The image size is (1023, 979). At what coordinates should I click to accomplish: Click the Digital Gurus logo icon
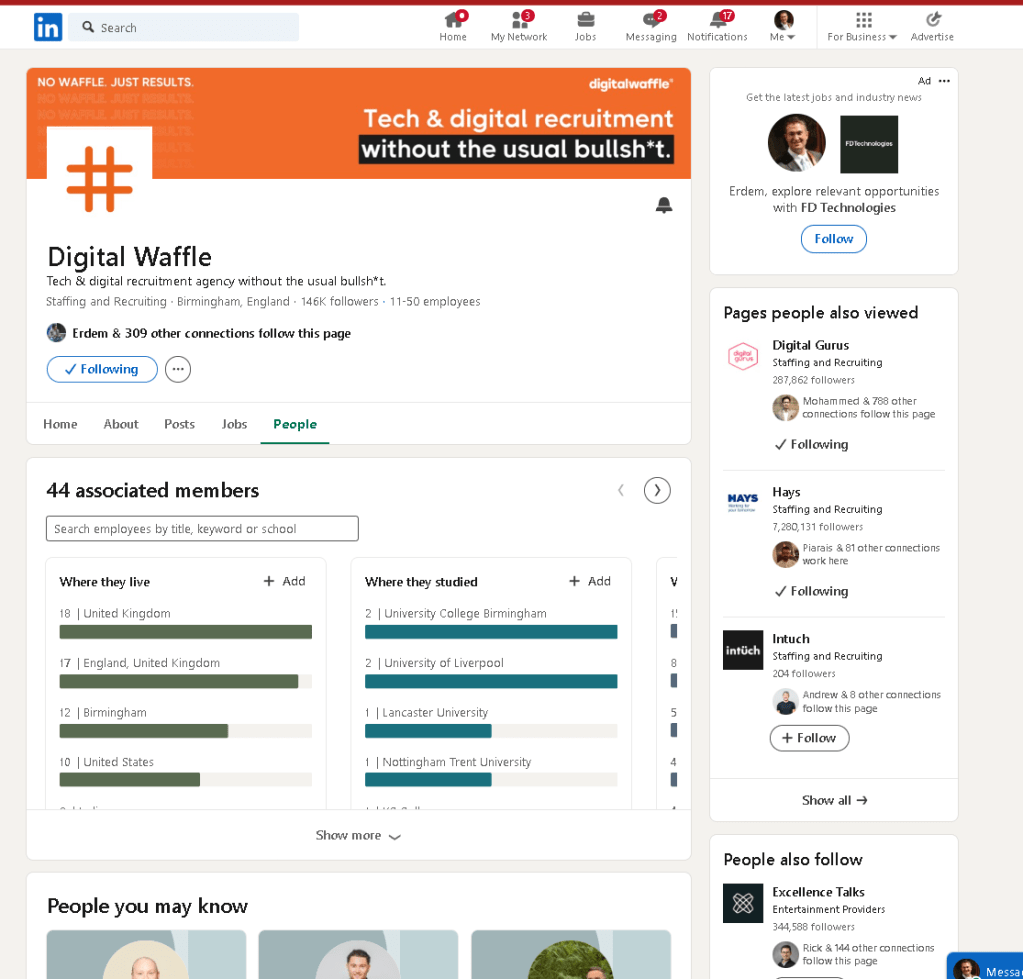click(x=742, y=356)
